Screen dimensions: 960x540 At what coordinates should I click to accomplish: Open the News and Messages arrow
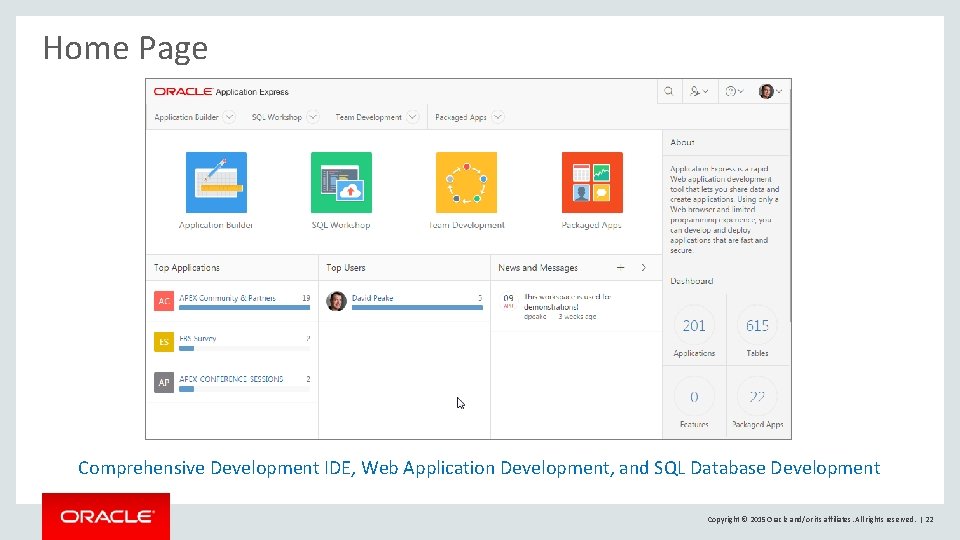coord(643,268)
